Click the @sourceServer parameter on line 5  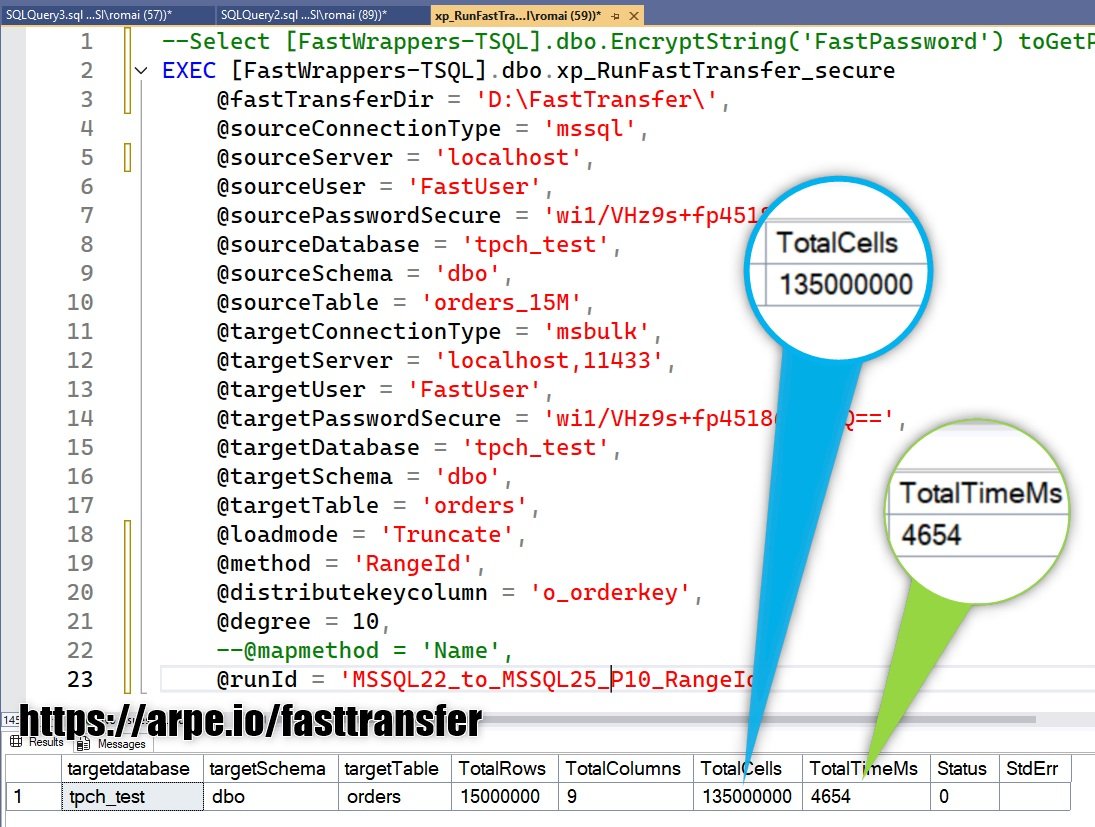coord(304,157)
